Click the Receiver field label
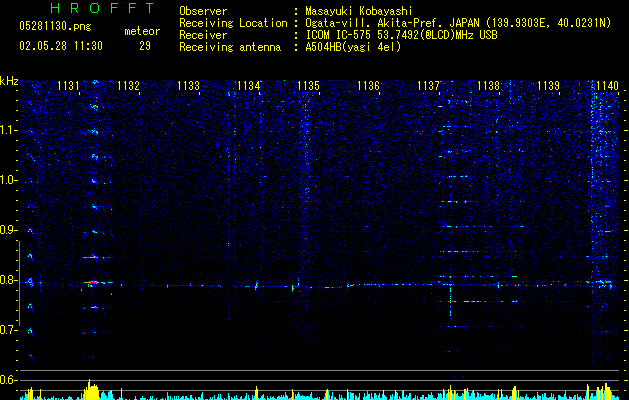The width and height of the screenshot is (629, 400). (x=203, y=35)
